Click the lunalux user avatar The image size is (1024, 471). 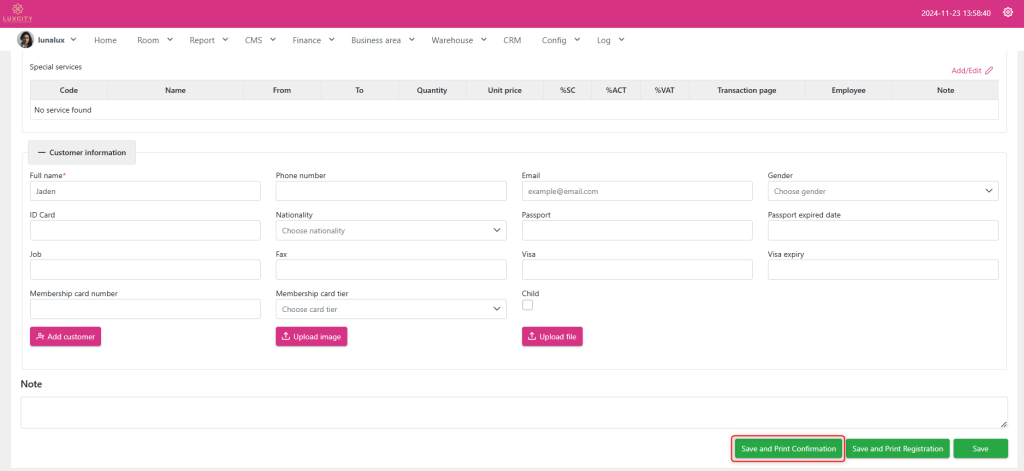click(x=25, y=40)
